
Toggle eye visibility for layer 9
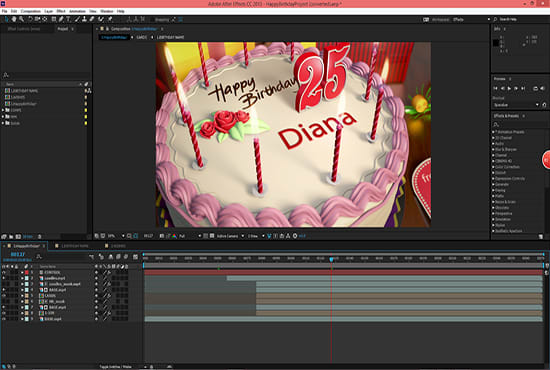[4, 319]
